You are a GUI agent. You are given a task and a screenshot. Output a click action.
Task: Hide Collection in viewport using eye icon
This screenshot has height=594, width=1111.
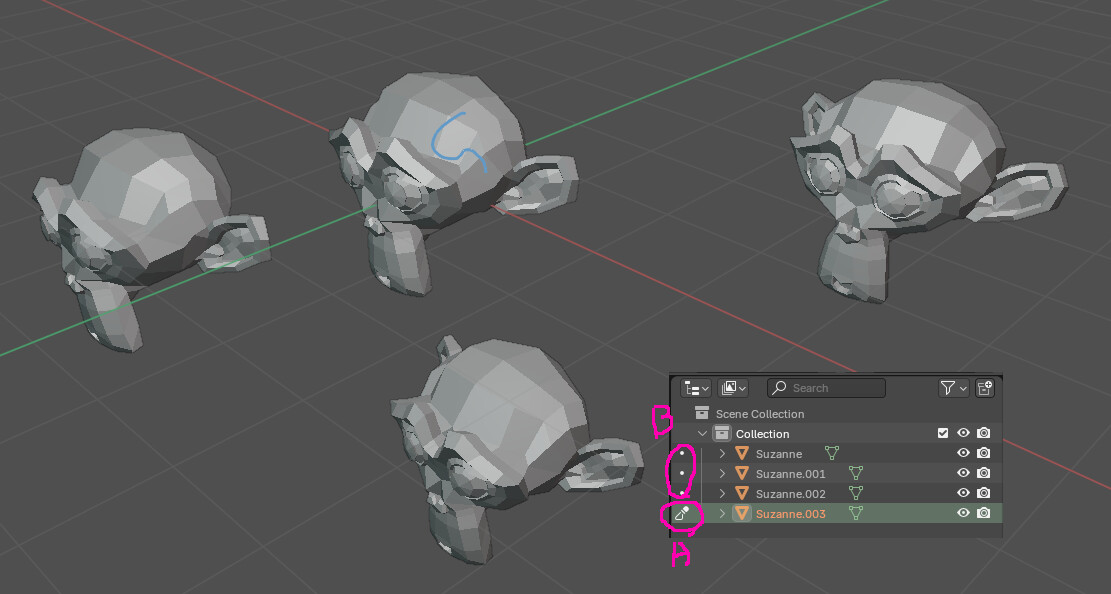tap(963, 433)
